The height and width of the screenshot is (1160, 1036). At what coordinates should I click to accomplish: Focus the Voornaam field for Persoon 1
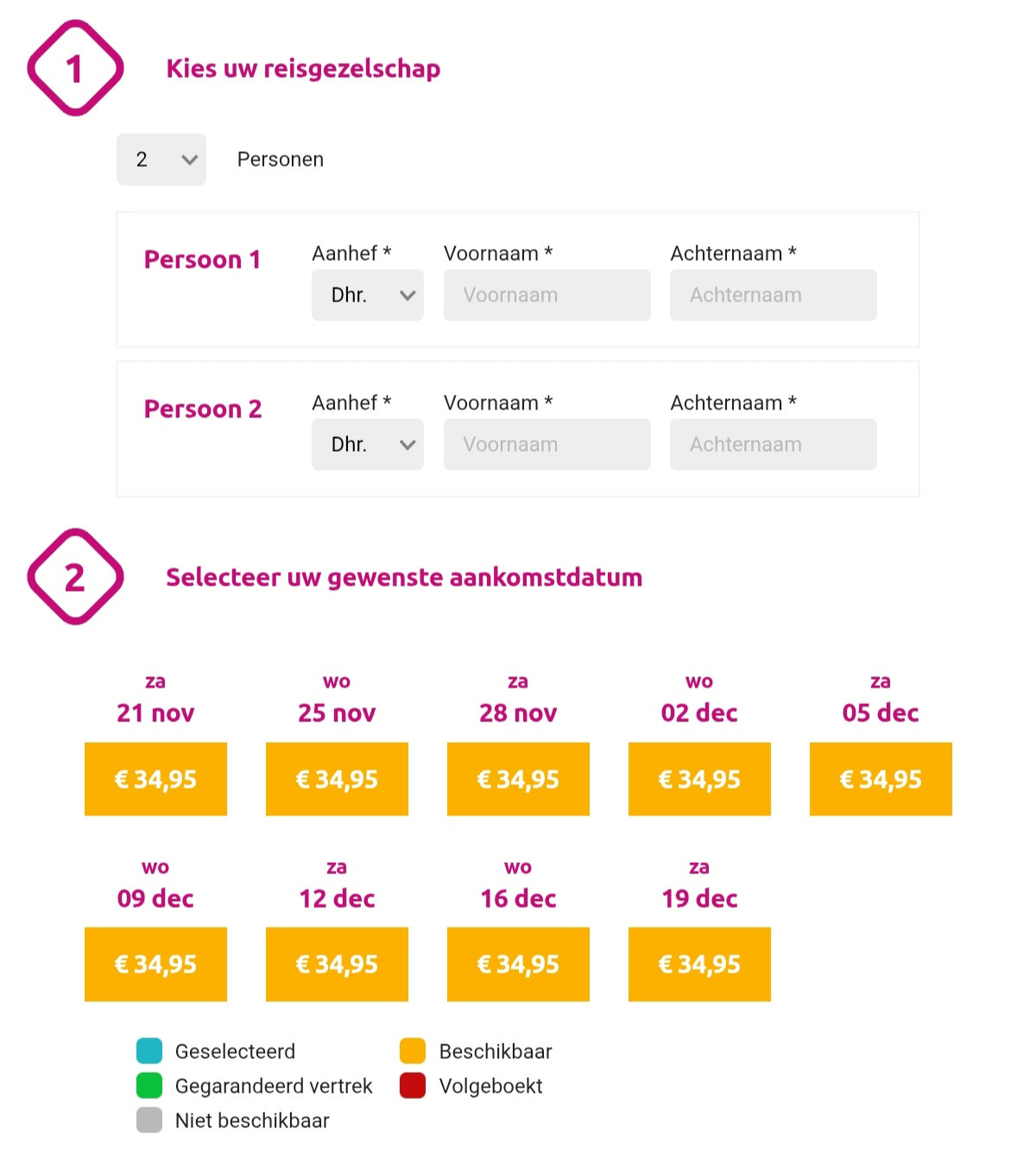point(547,295)
